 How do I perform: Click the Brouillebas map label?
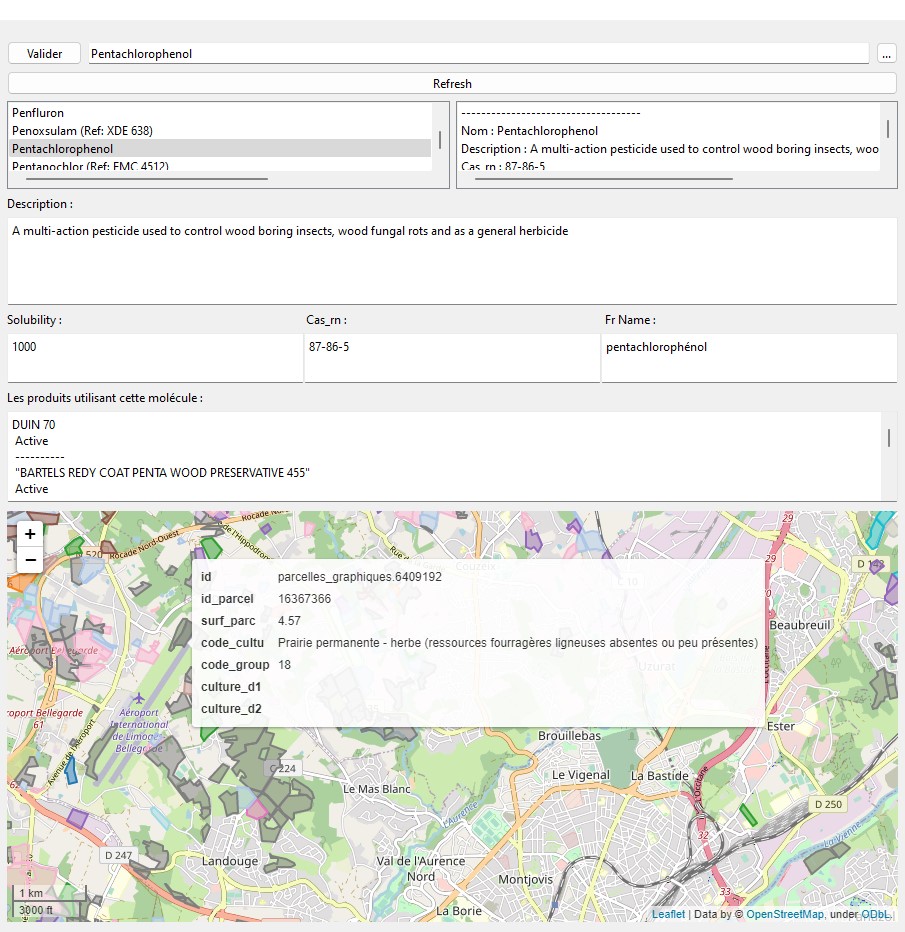click(x=569, y=735)
